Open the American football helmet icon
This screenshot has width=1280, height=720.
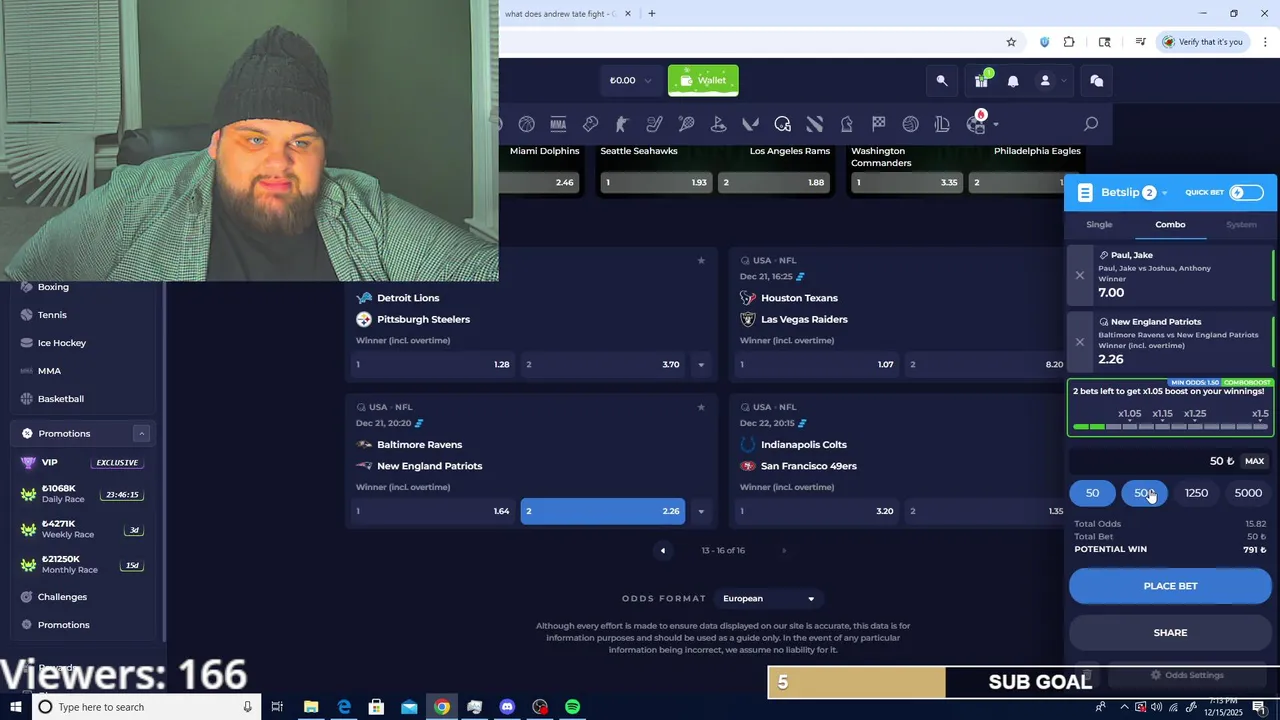point(782,124)
